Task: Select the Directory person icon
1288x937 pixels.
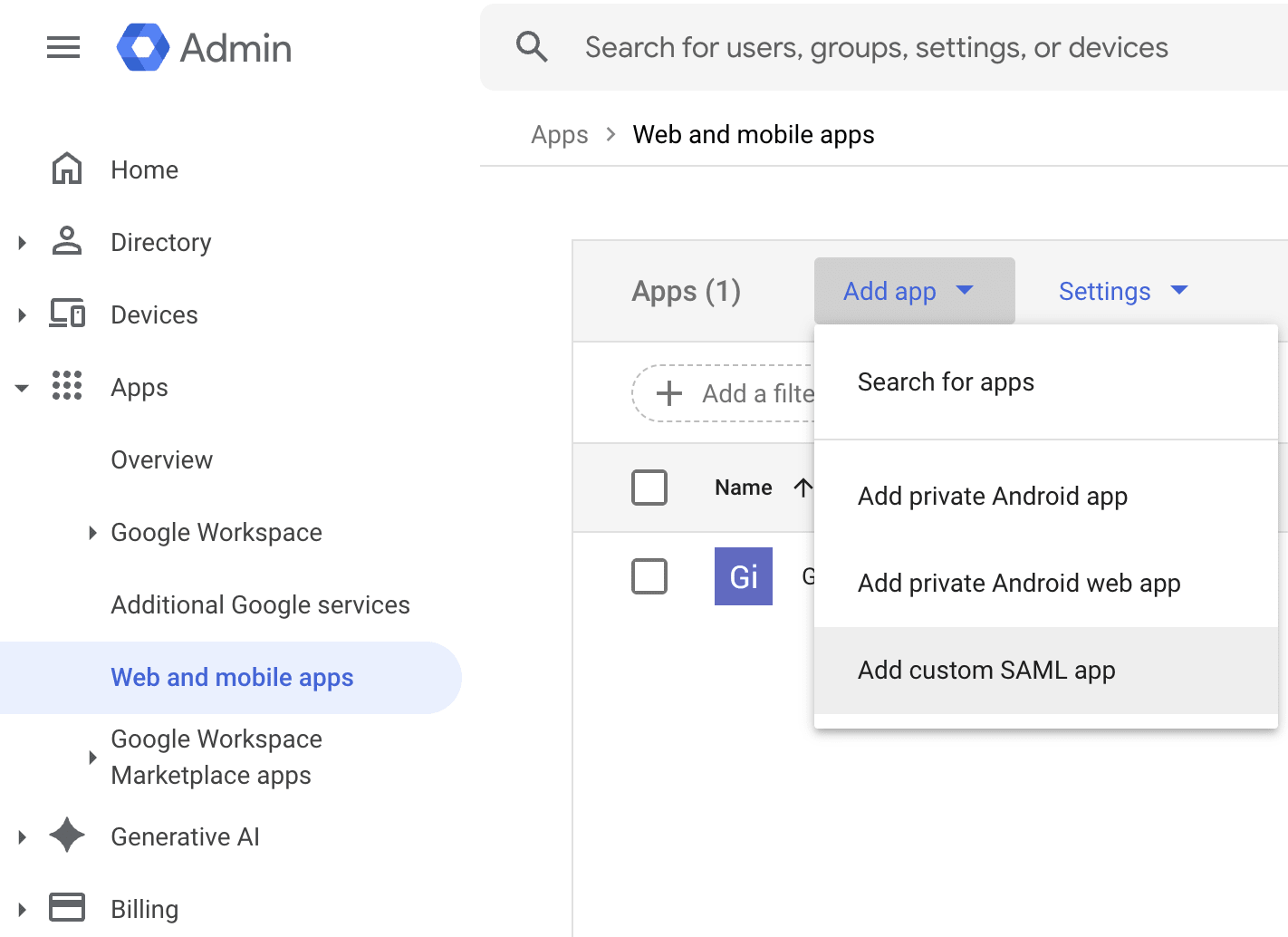Action: [x=66, y=242]
